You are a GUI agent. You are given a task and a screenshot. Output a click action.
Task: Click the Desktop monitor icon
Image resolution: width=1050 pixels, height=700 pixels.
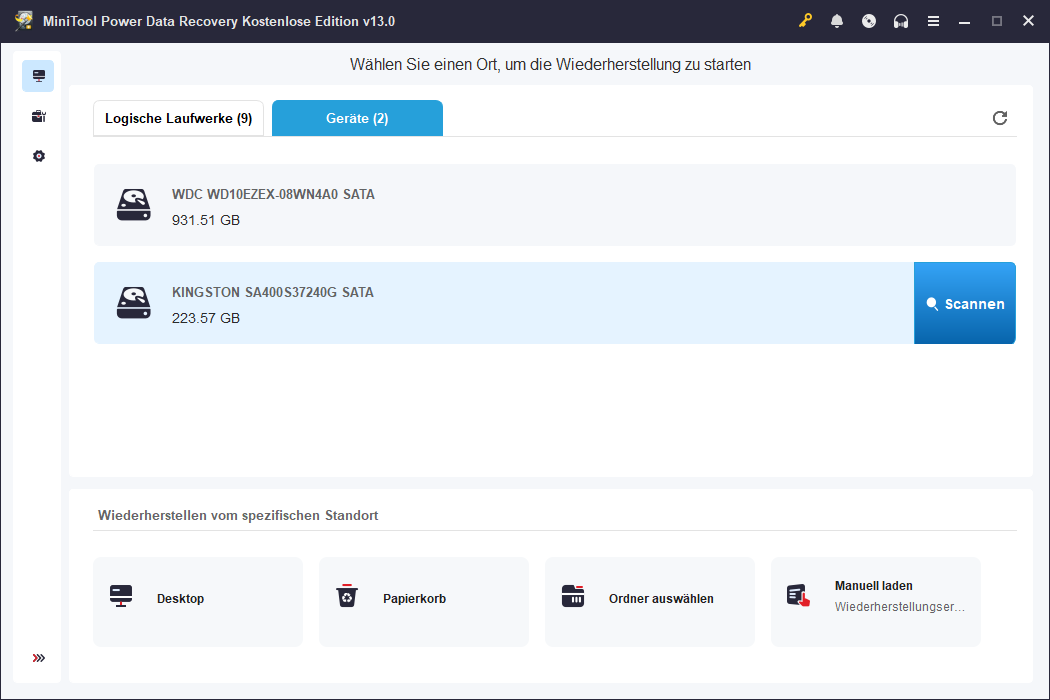coord(121,596)
